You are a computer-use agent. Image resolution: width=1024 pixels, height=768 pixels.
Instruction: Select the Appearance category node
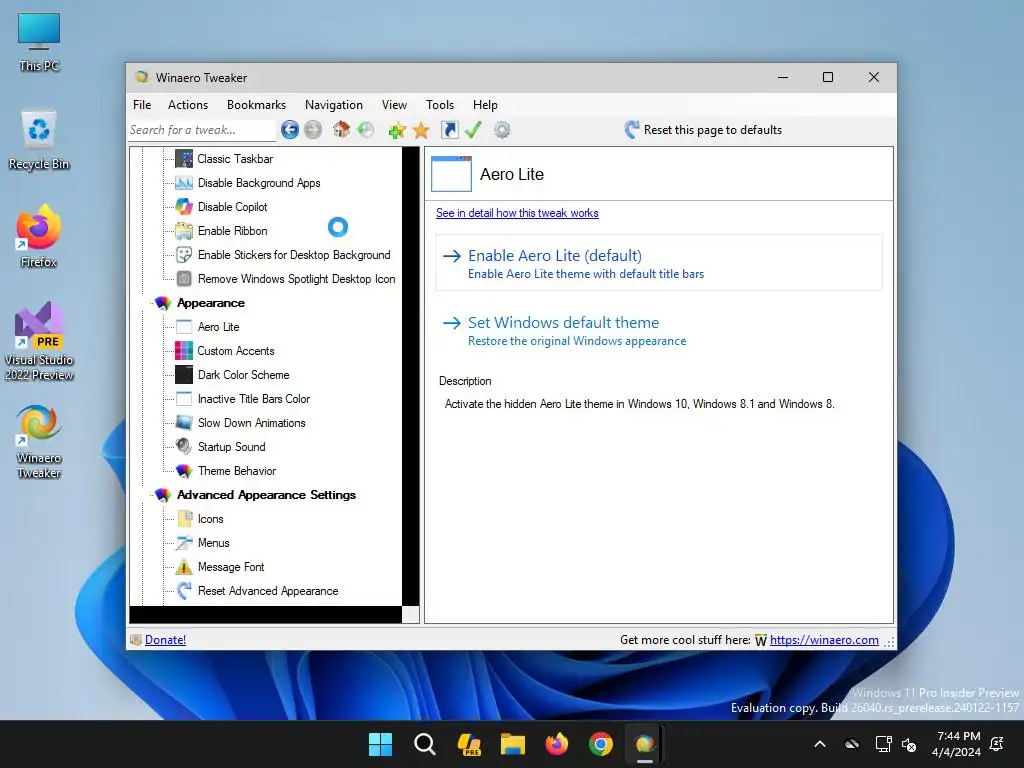coord(211,303)
